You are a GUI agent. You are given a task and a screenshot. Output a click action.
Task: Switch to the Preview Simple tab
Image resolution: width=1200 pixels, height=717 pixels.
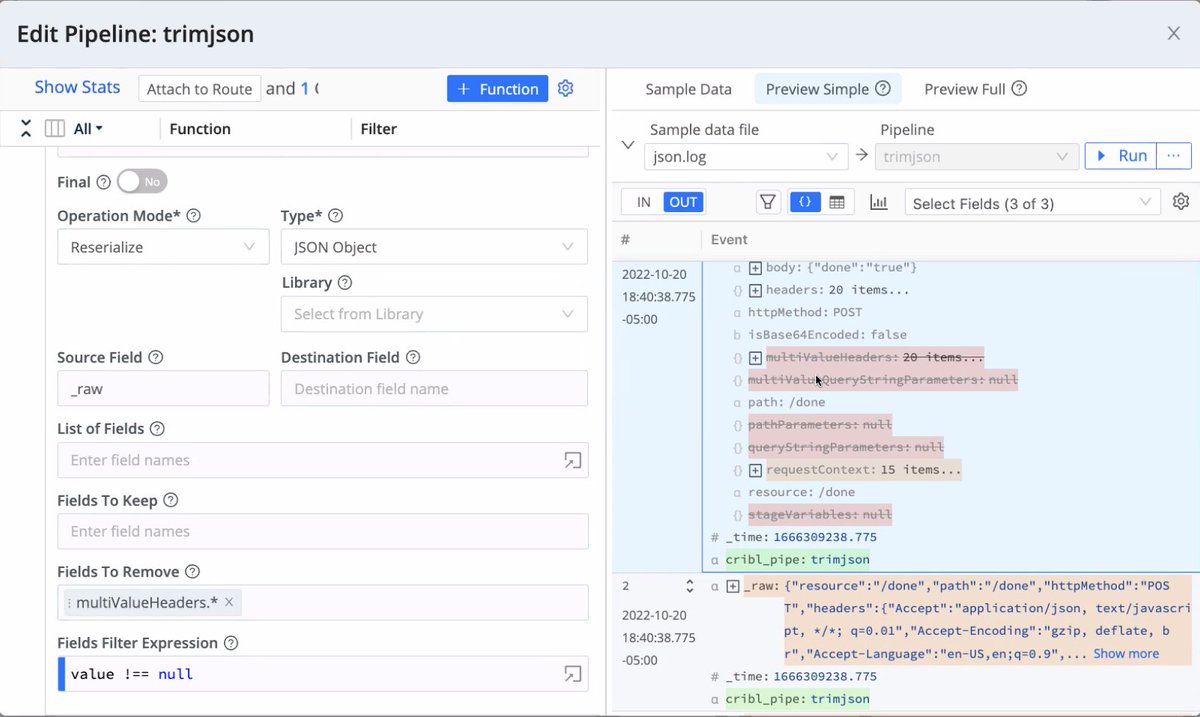828,89
